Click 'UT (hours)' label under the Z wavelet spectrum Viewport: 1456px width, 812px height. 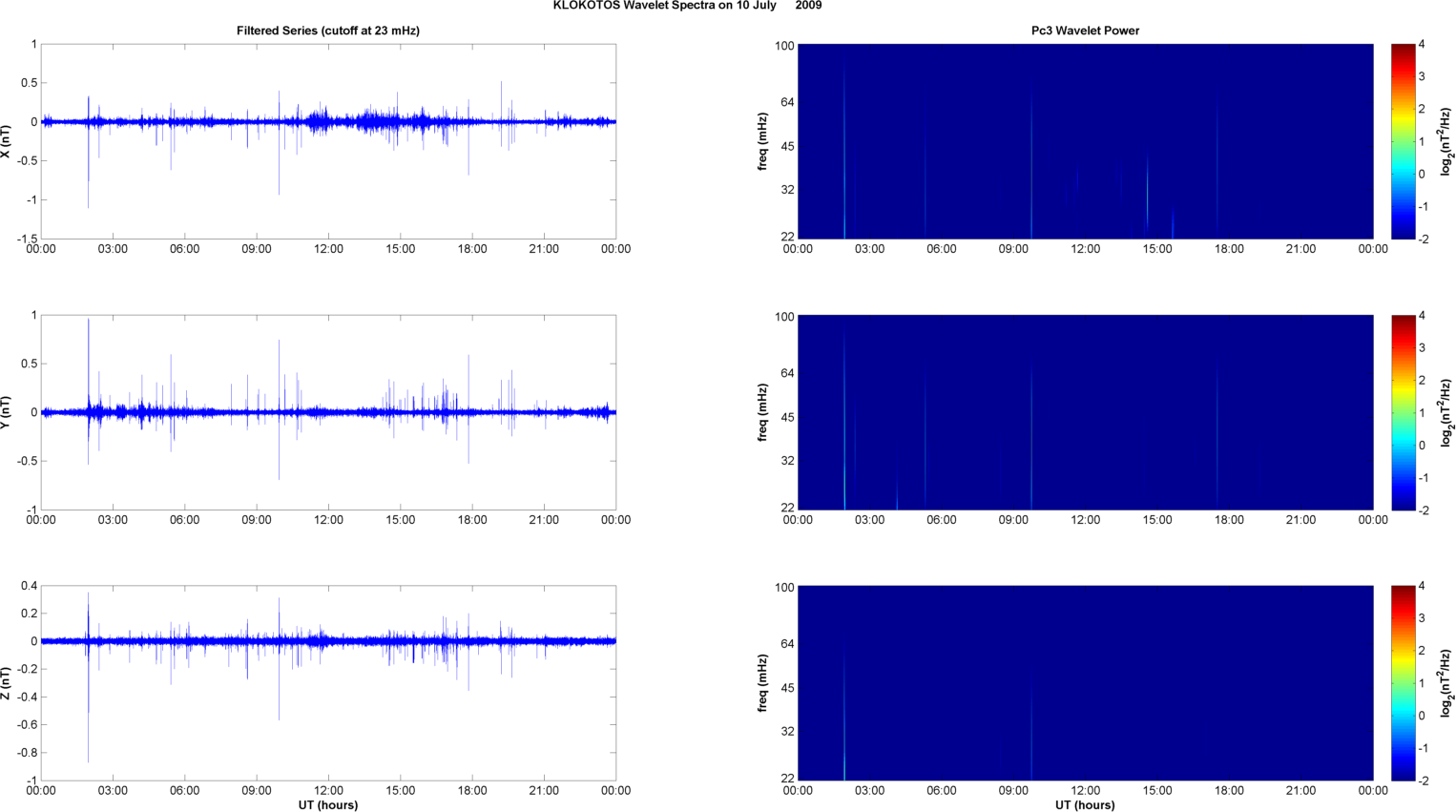(x=1086, y=805)
